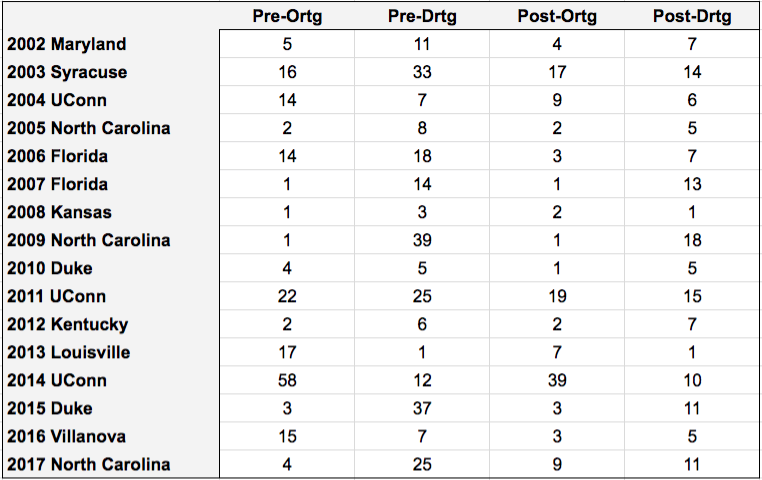Select the Post-Ortg column header

557,17
